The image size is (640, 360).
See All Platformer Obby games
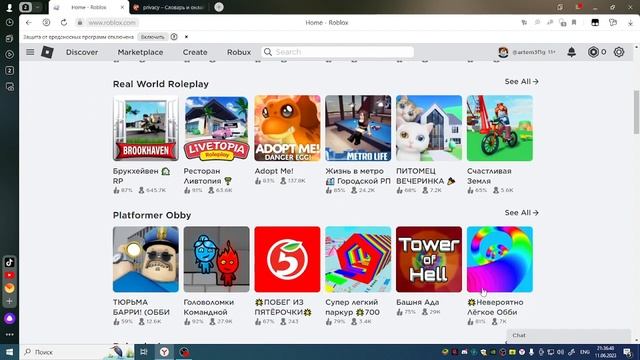coord(521,213)
